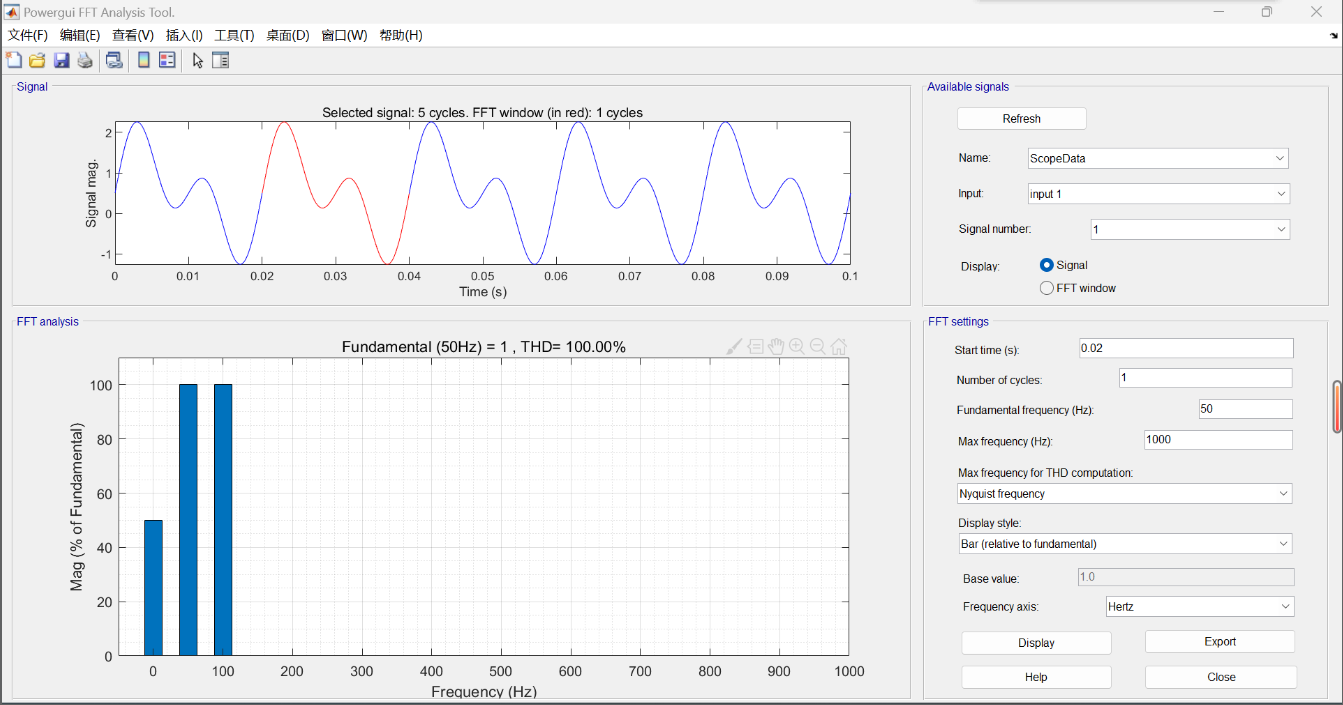Click the New Figure toolbar icon

(x=14, y=60)
